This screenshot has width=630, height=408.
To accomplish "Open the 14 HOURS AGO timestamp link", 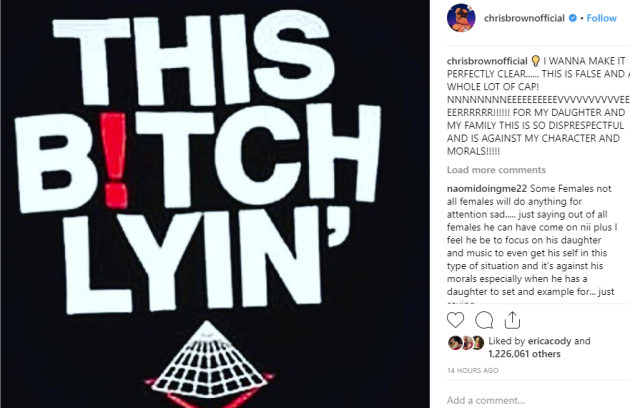I will 472,370.
